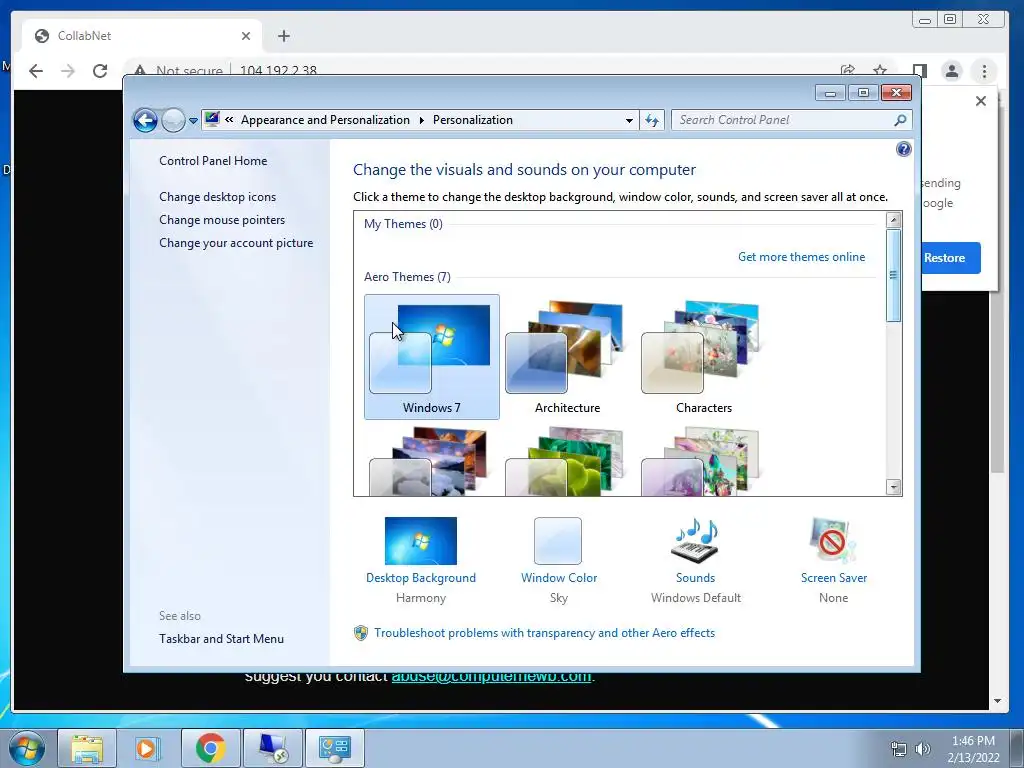Click Troubleshoot problems with transparency link

pyautogui.click(x=545, y=633)
